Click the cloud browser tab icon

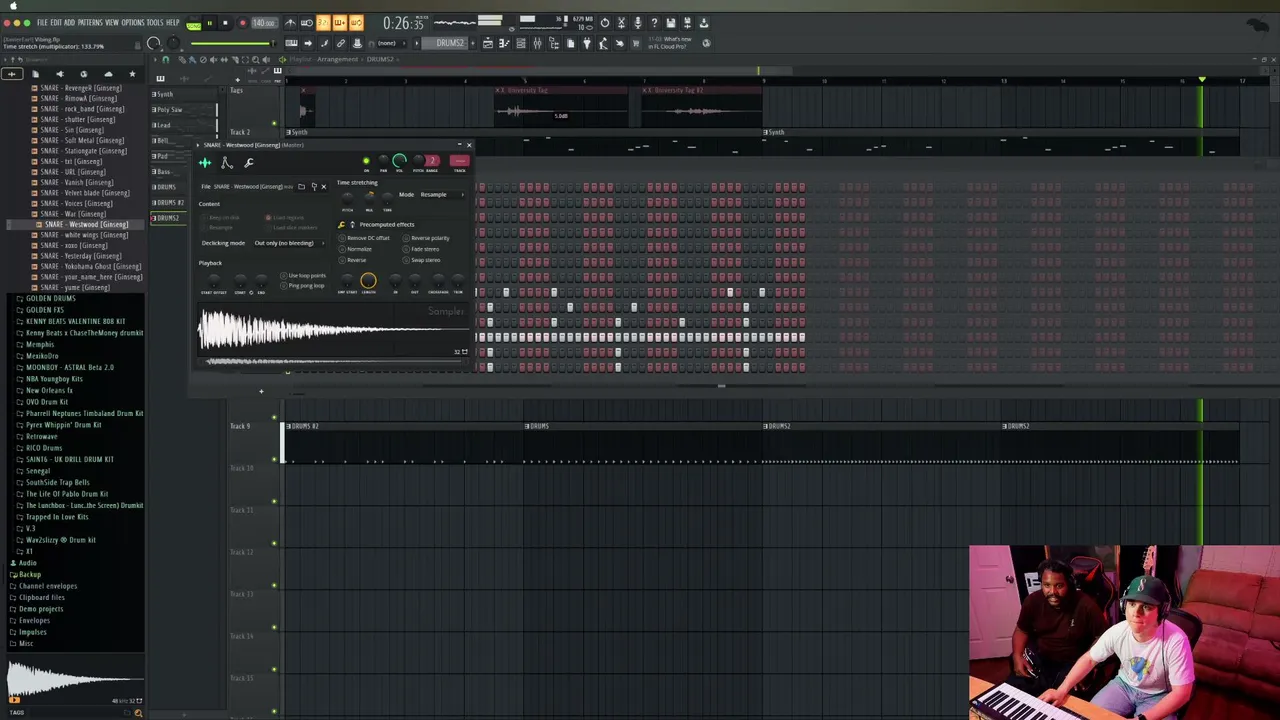tap(108, 74)
